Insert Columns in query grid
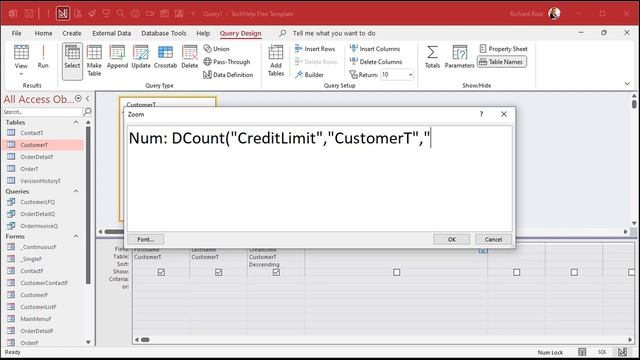 point(375,49)
